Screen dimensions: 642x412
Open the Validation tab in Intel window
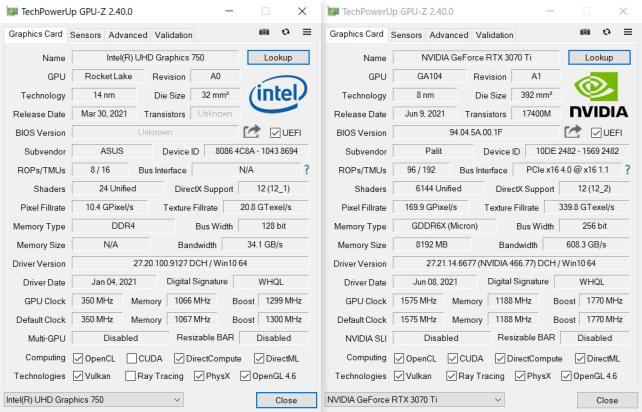174,35
